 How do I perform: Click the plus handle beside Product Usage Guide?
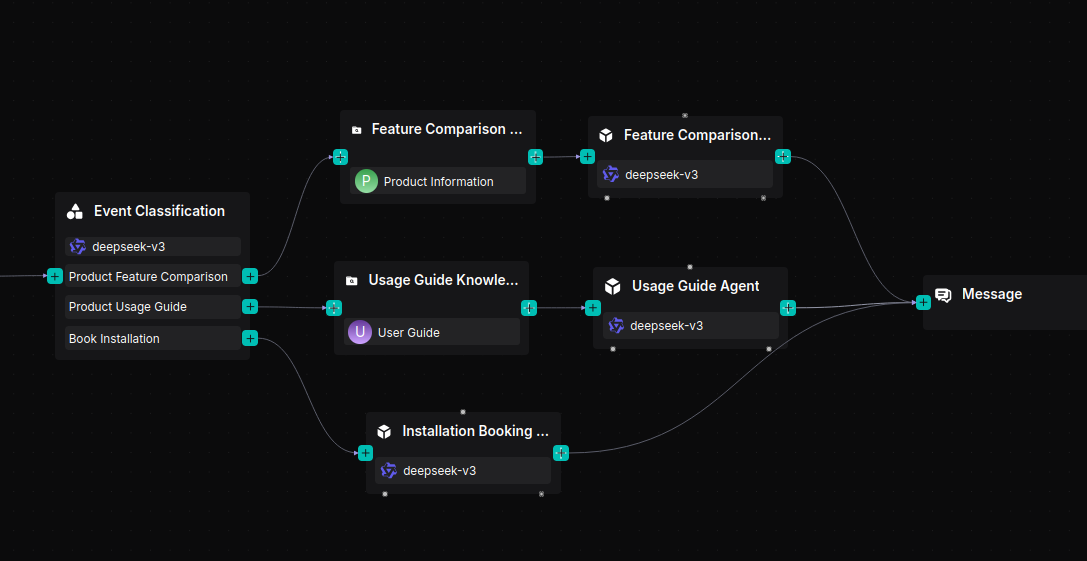tap(250, 307)
